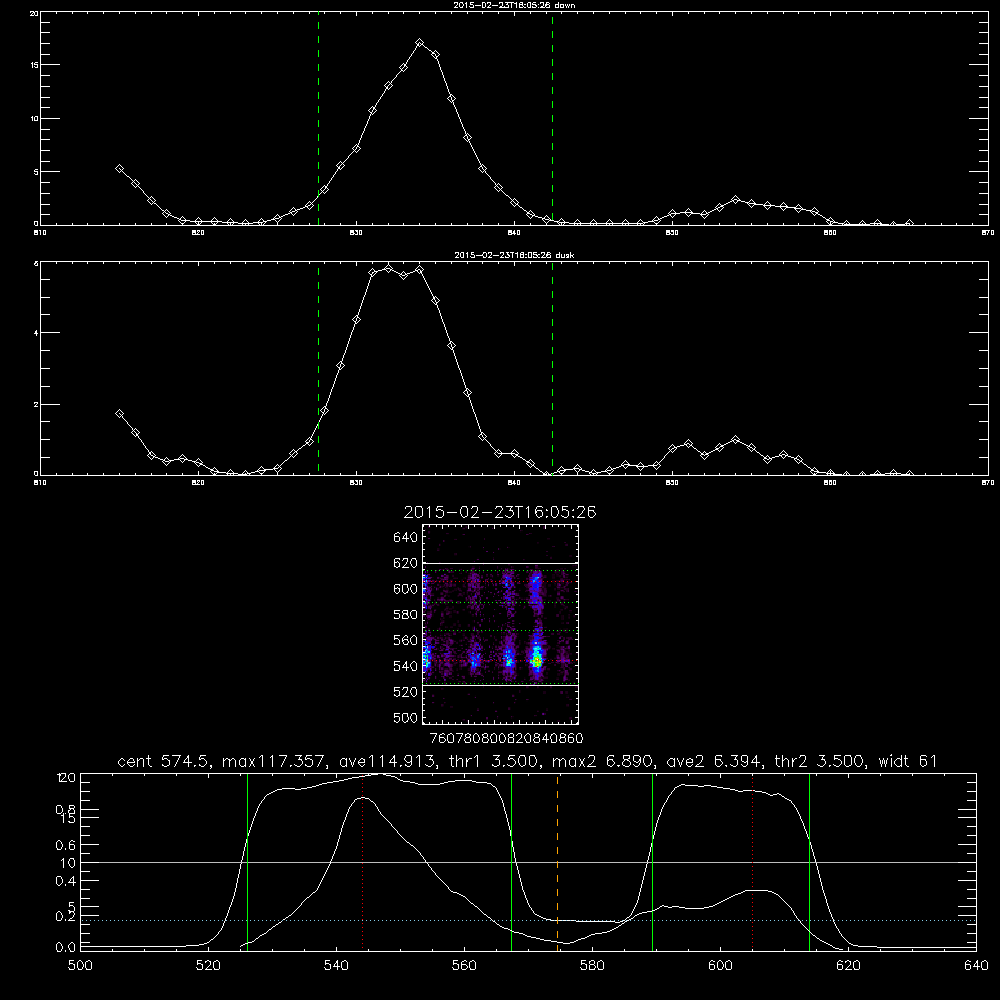Click the red dotted line near 544 in bottom plot
1000x1000 pixels.
coord(362,862)
